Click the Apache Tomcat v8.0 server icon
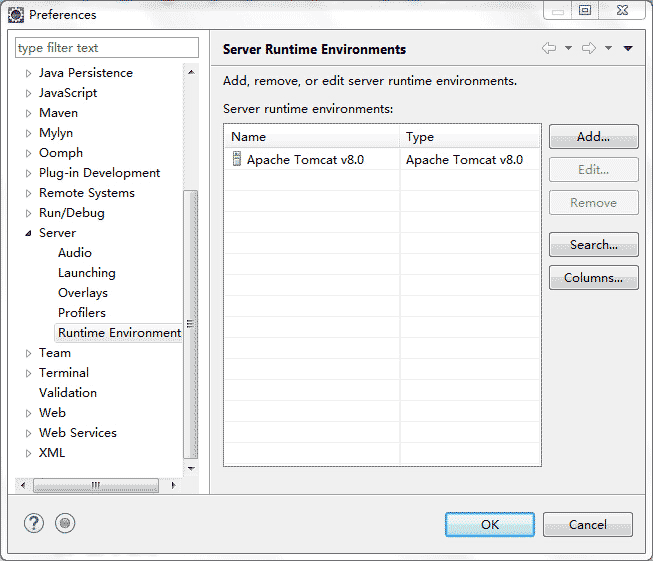The width and height of the screenshot is (653, 561). click(237, 159)
